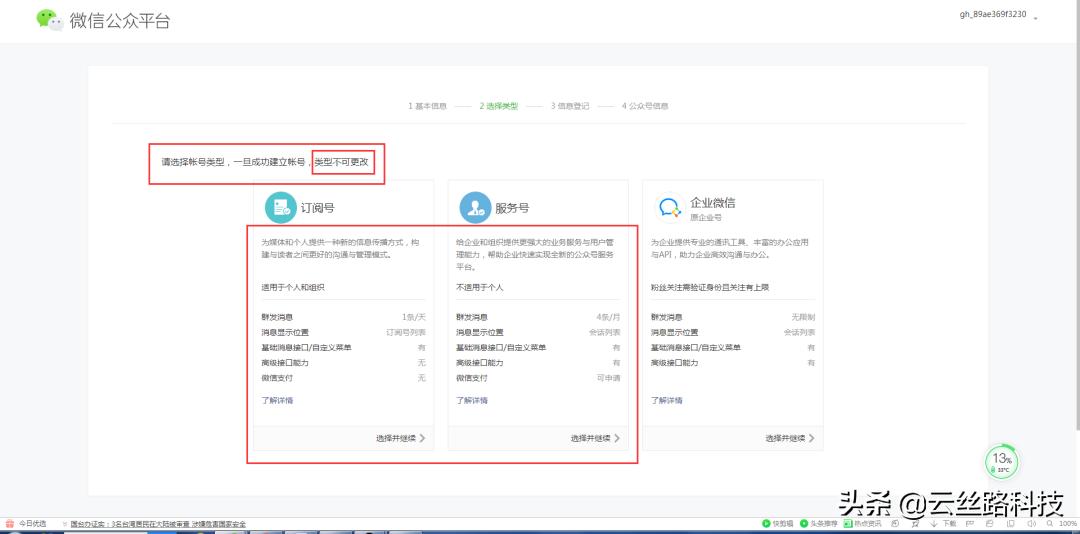Image resolution: width=1080 pixels, height=534 pixels.
Task: Click the 无限制 value
Action: tap(804, 317)
